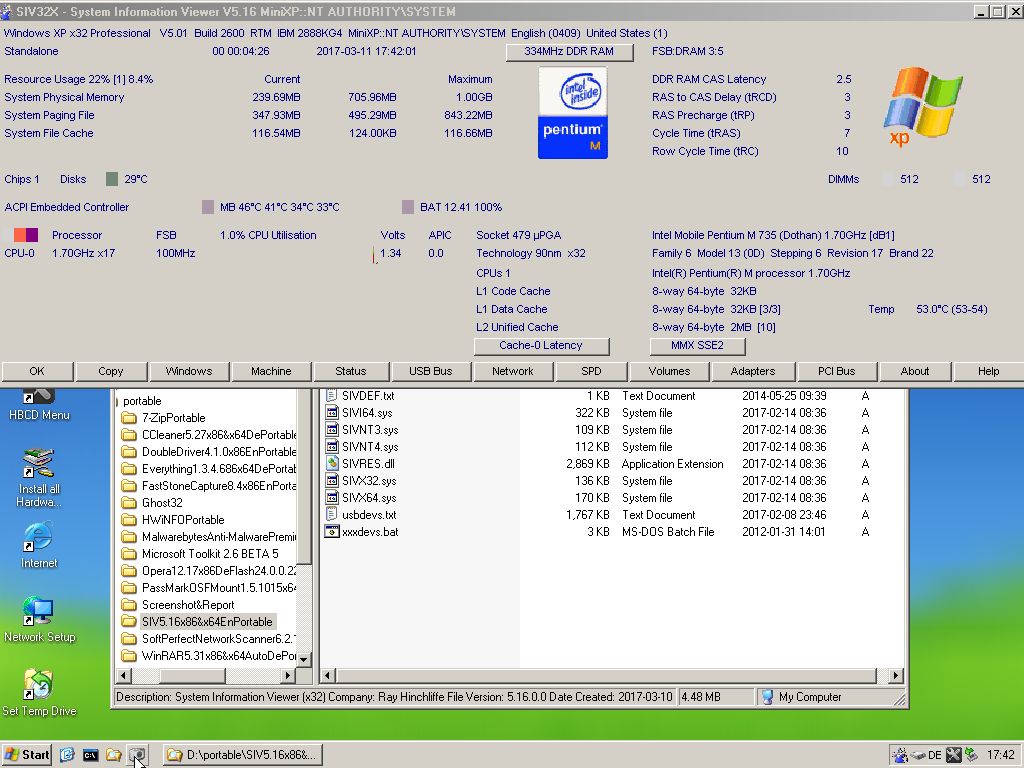Screen dimensions: 1024x768
Task: Show the PCI Bus listing
Action: 837,371
